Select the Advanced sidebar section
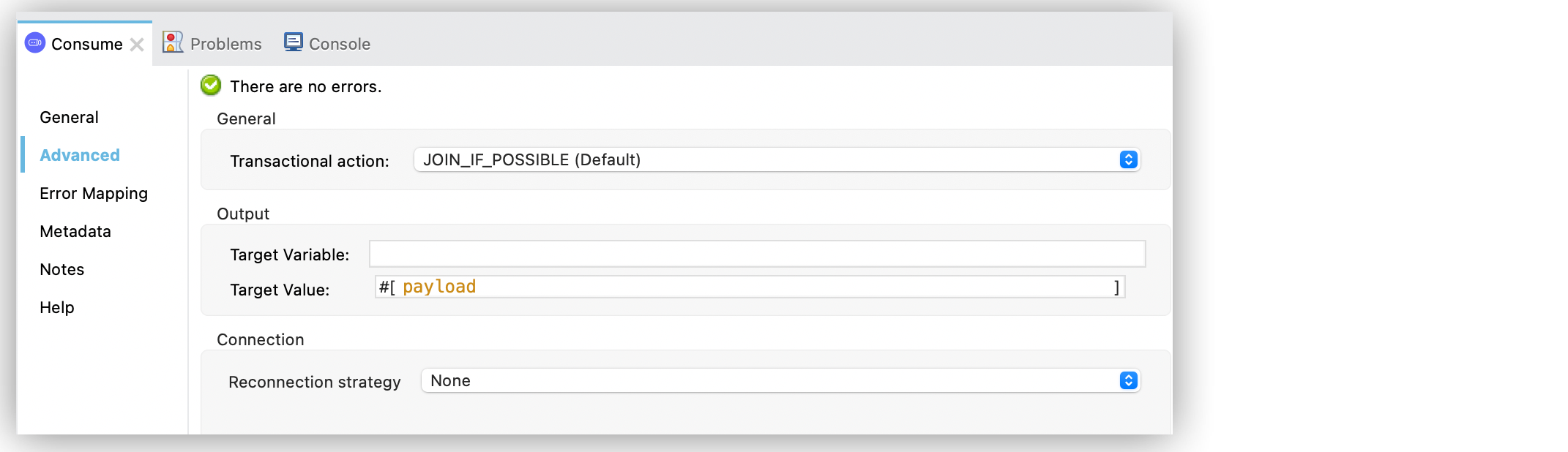This screenshot has width=1568, height=452. click(80, 155)
